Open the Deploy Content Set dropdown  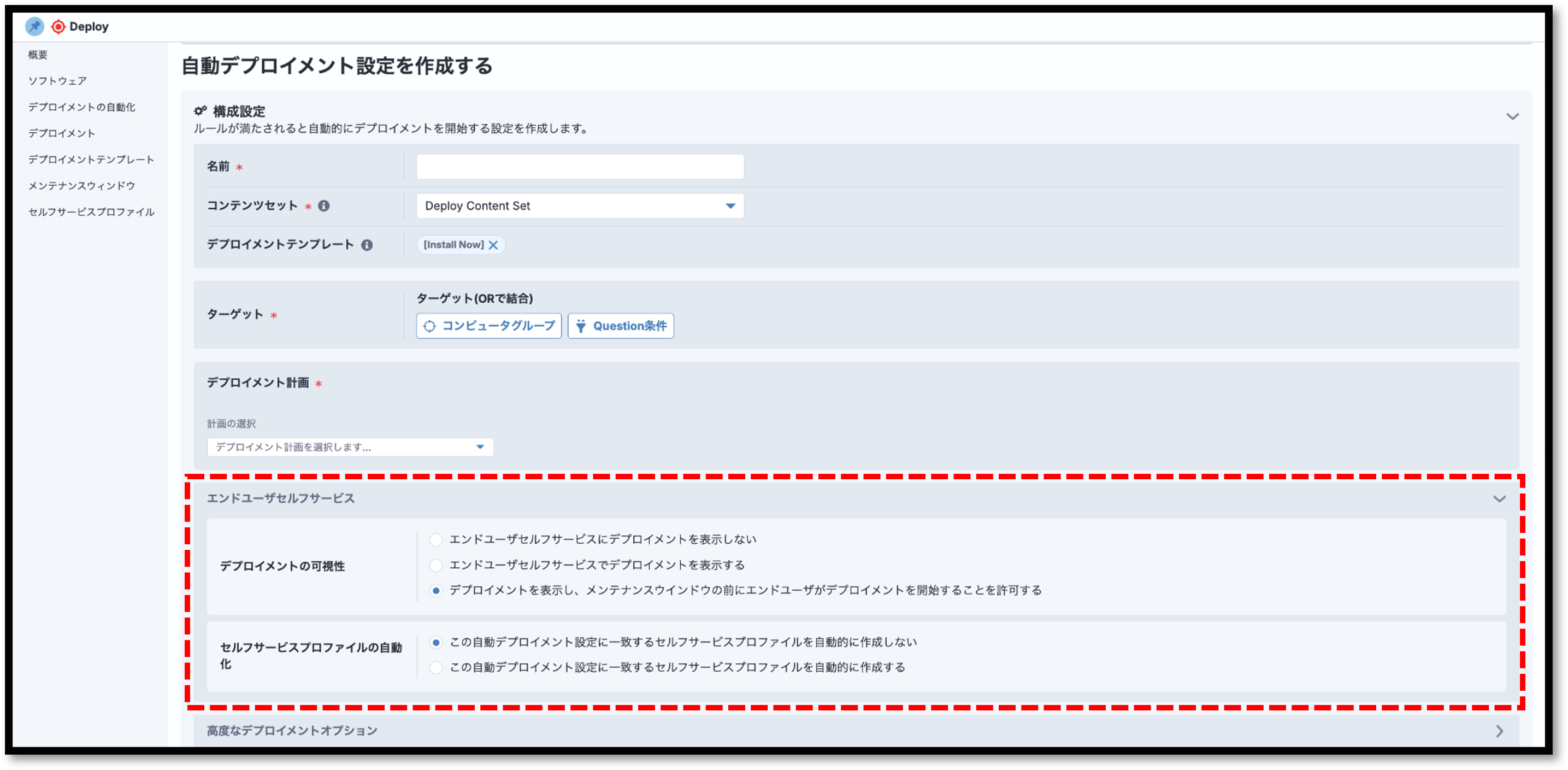point(580,205)
